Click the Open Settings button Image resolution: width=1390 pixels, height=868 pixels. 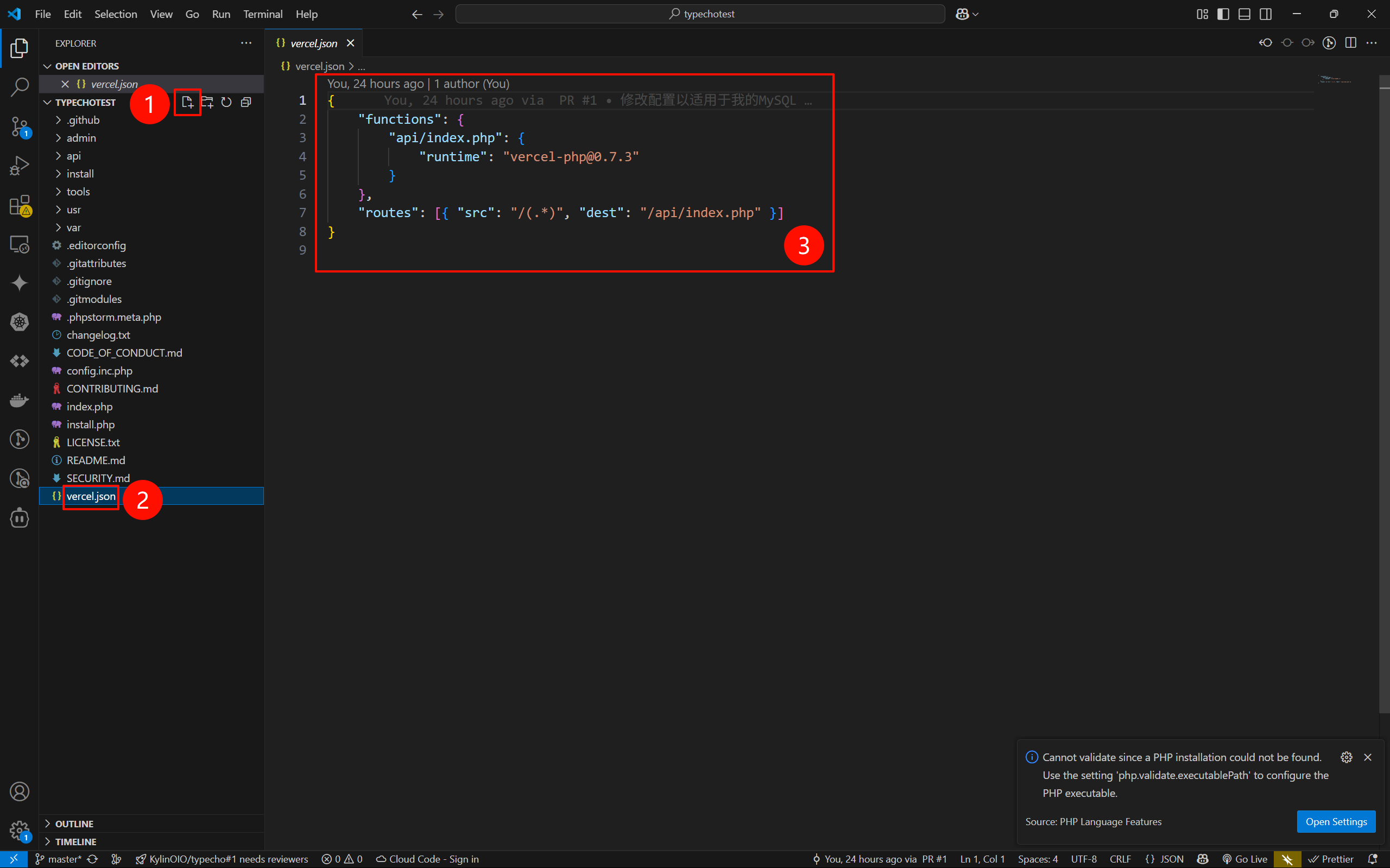click(1336, 821)
